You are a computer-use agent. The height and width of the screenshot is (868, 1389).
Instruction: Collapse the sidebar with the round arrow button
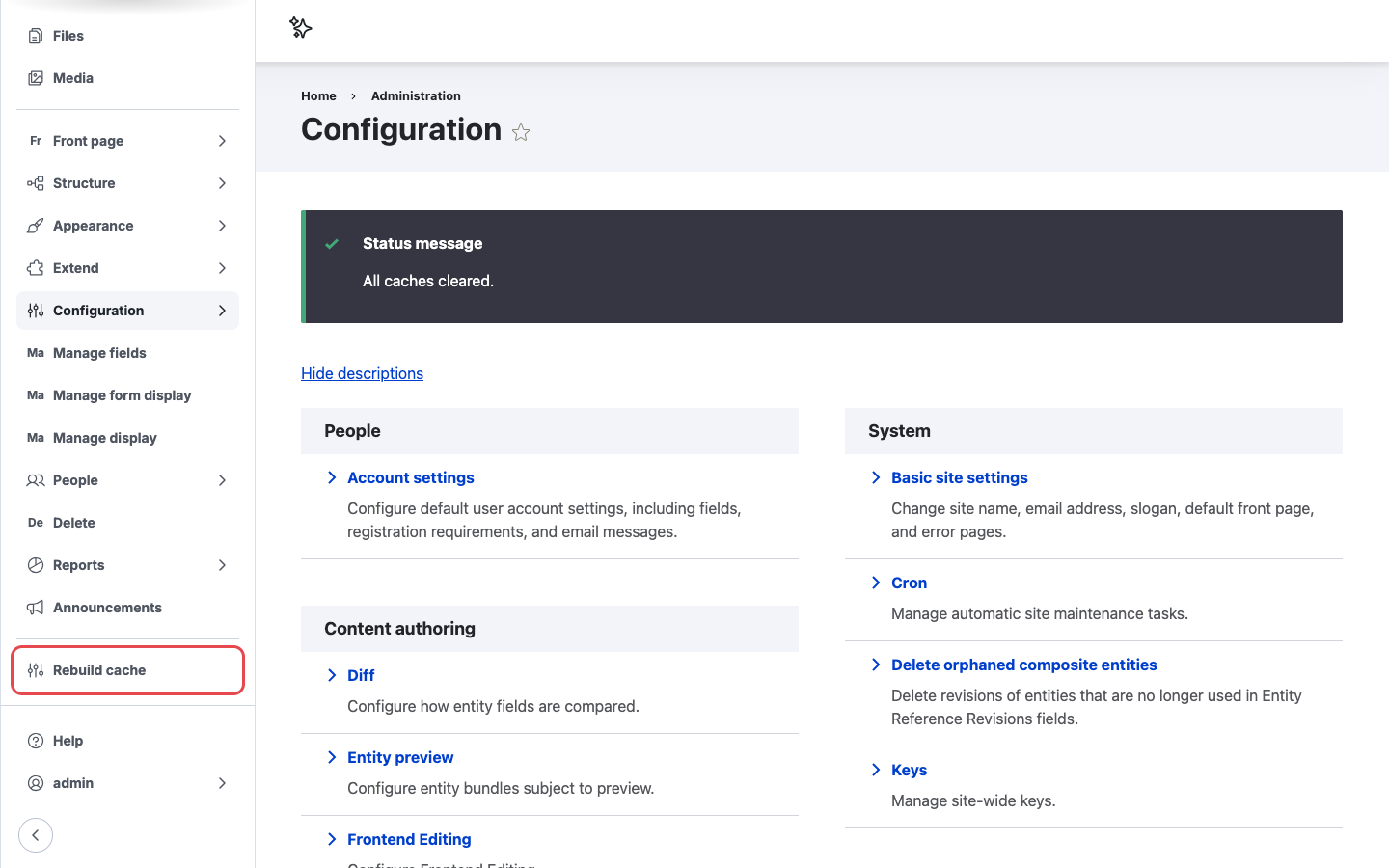36,835
